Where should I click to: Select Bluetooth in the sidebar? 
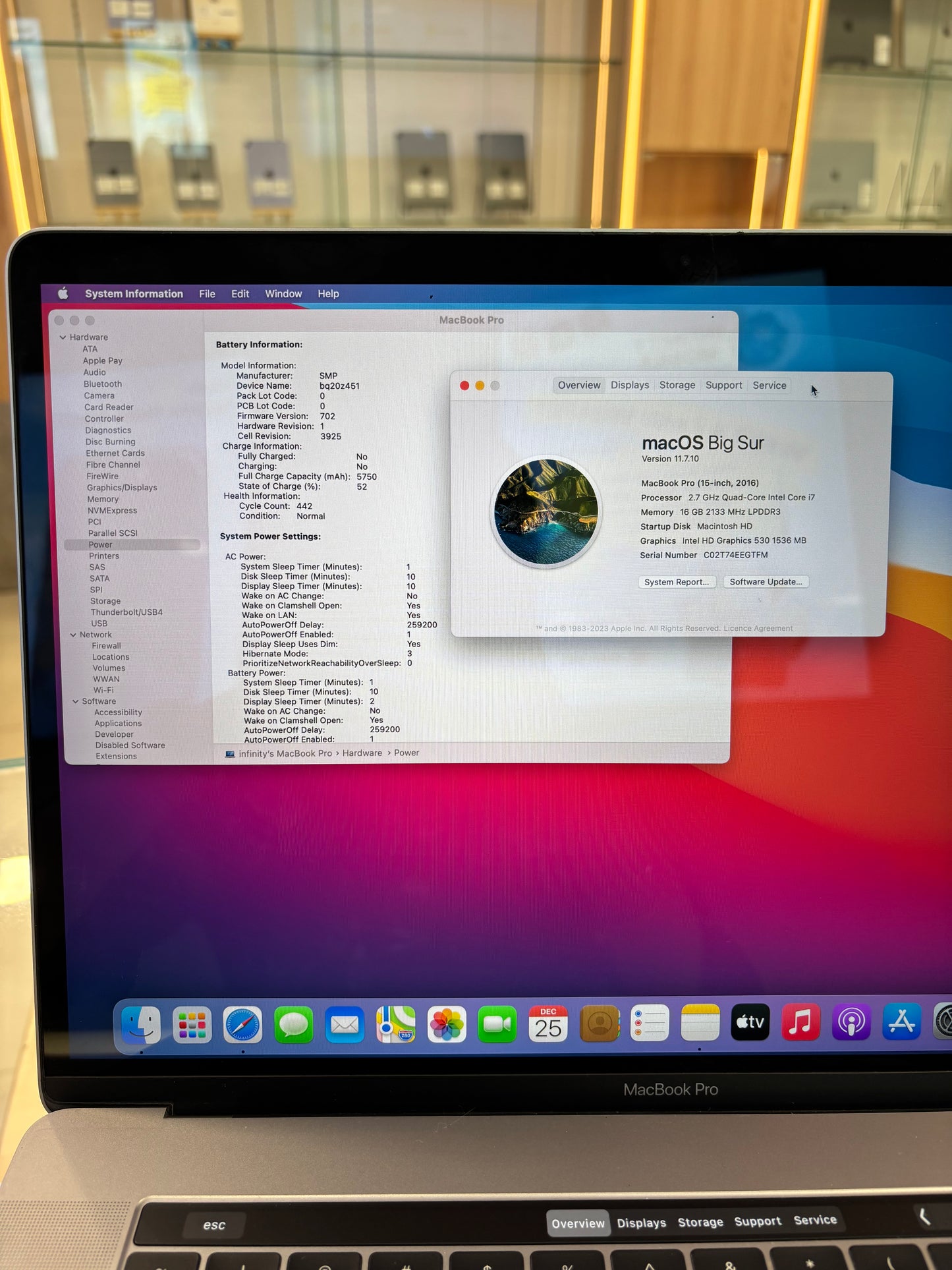[x=103, y=384]
